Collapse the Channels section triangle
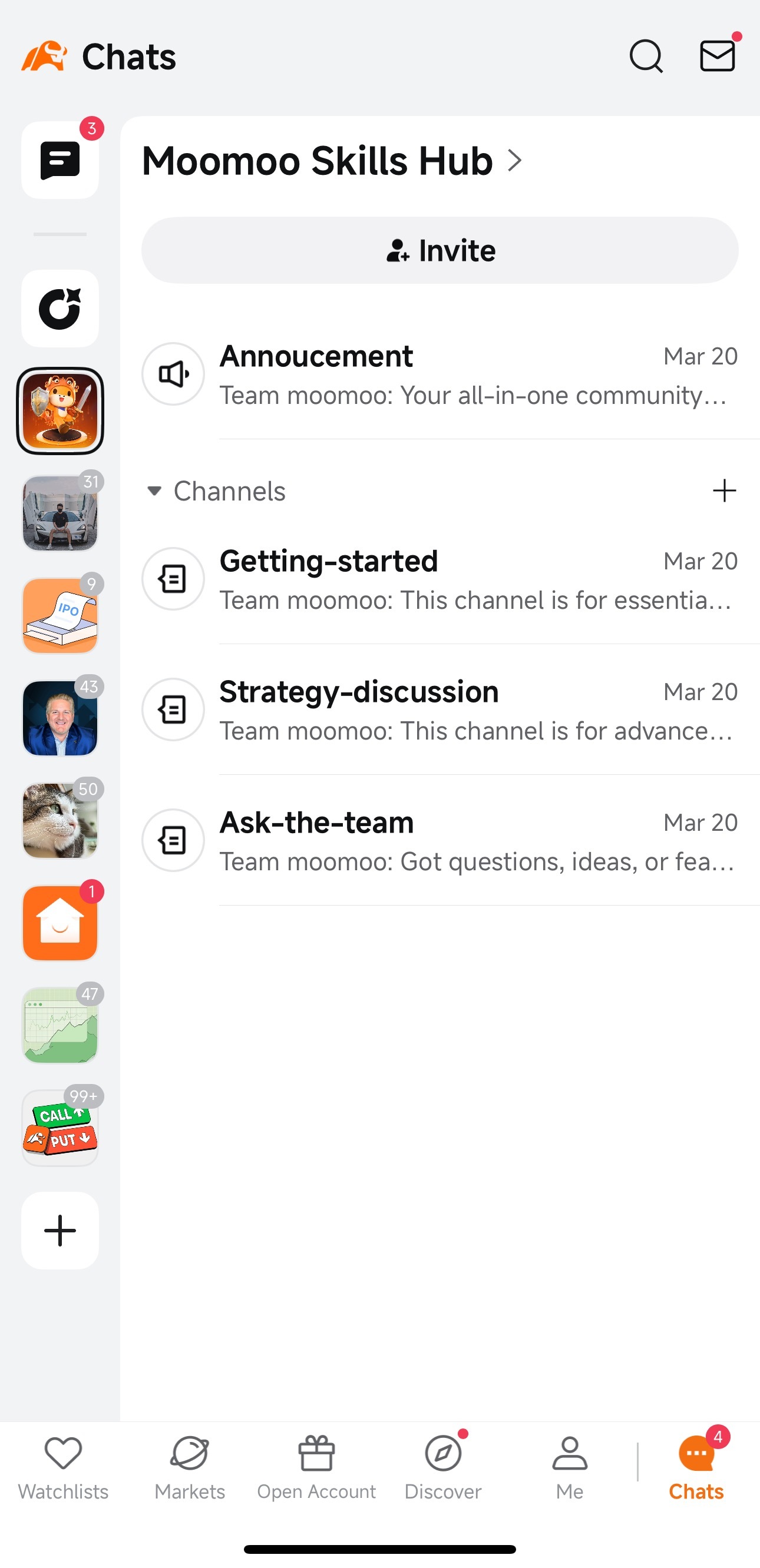This screenshot has width=760, height=1568. (154, 490)
